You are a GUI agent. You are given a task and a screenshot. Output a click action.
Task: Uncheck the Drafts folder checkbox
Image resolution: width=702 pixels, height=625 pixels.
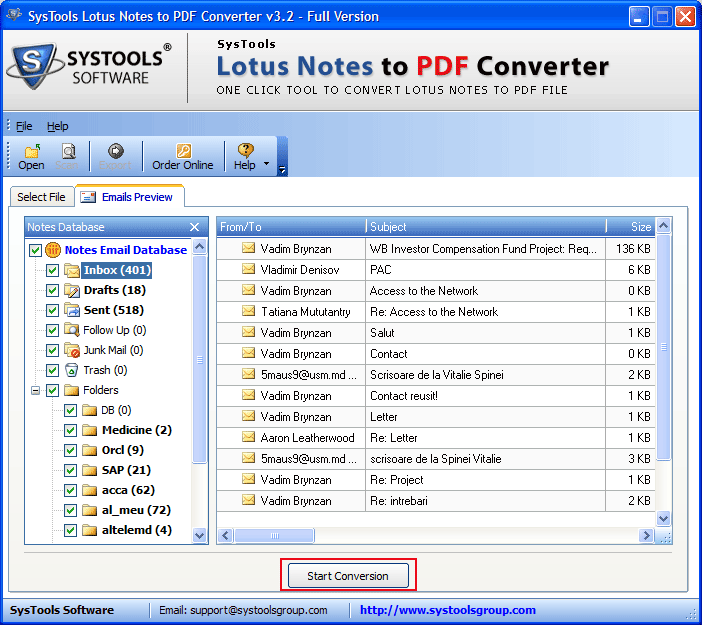(x=52, y=290)
